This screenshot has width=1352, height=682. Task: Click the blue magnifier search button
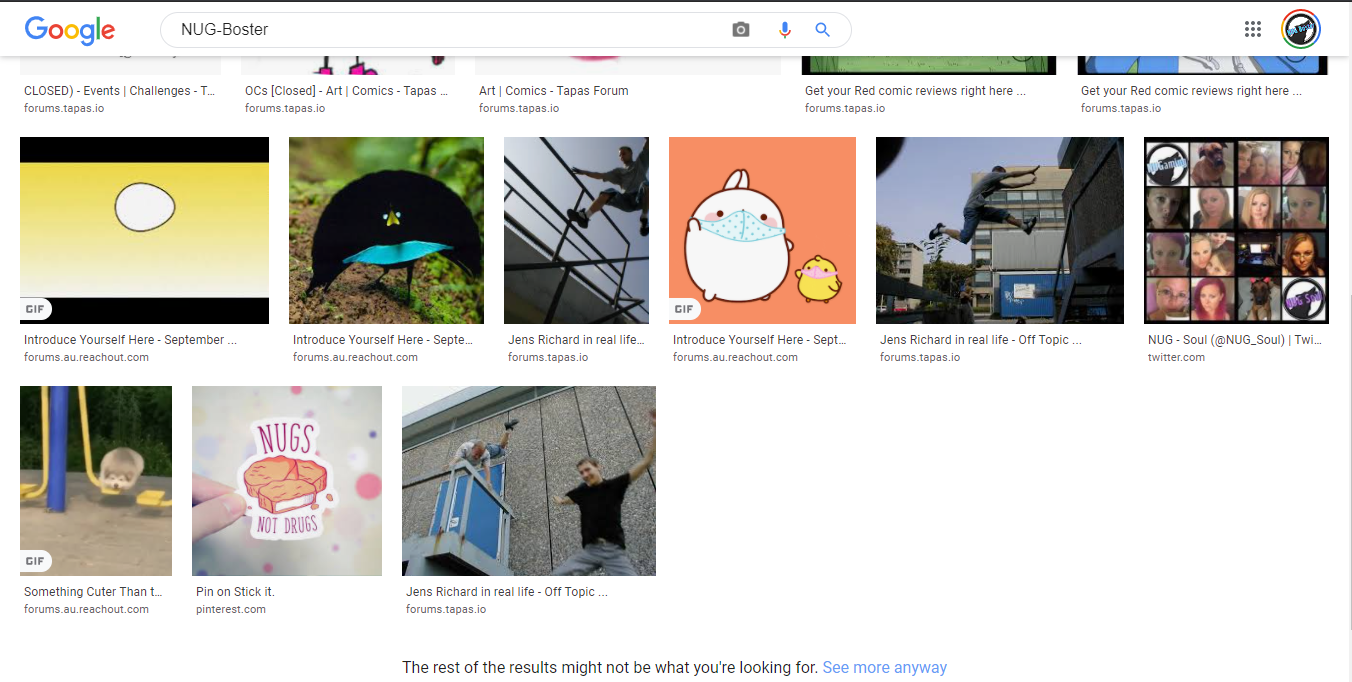tap(823, 30)
